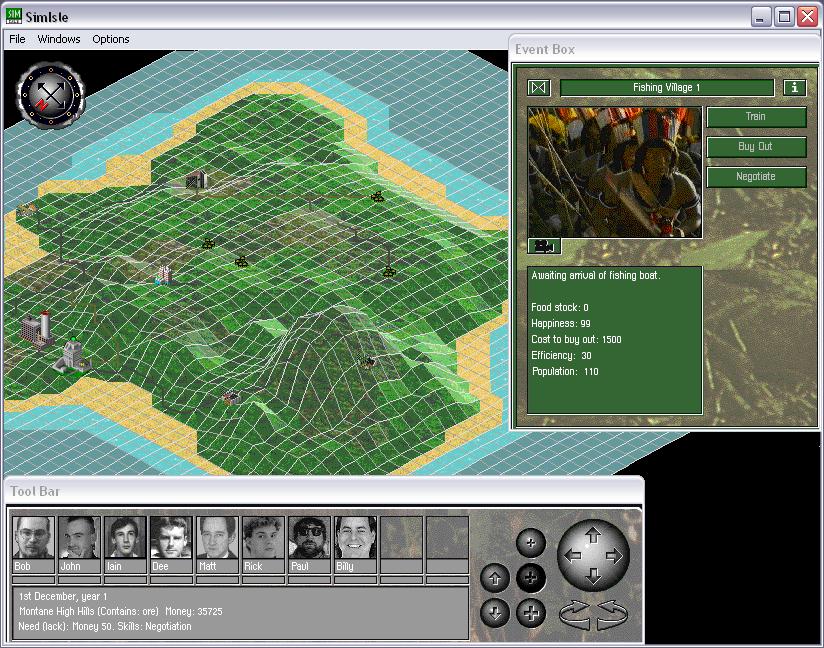
Task: Click the 'Efficiency: 30' line
Action: click(x=561, y=355)
